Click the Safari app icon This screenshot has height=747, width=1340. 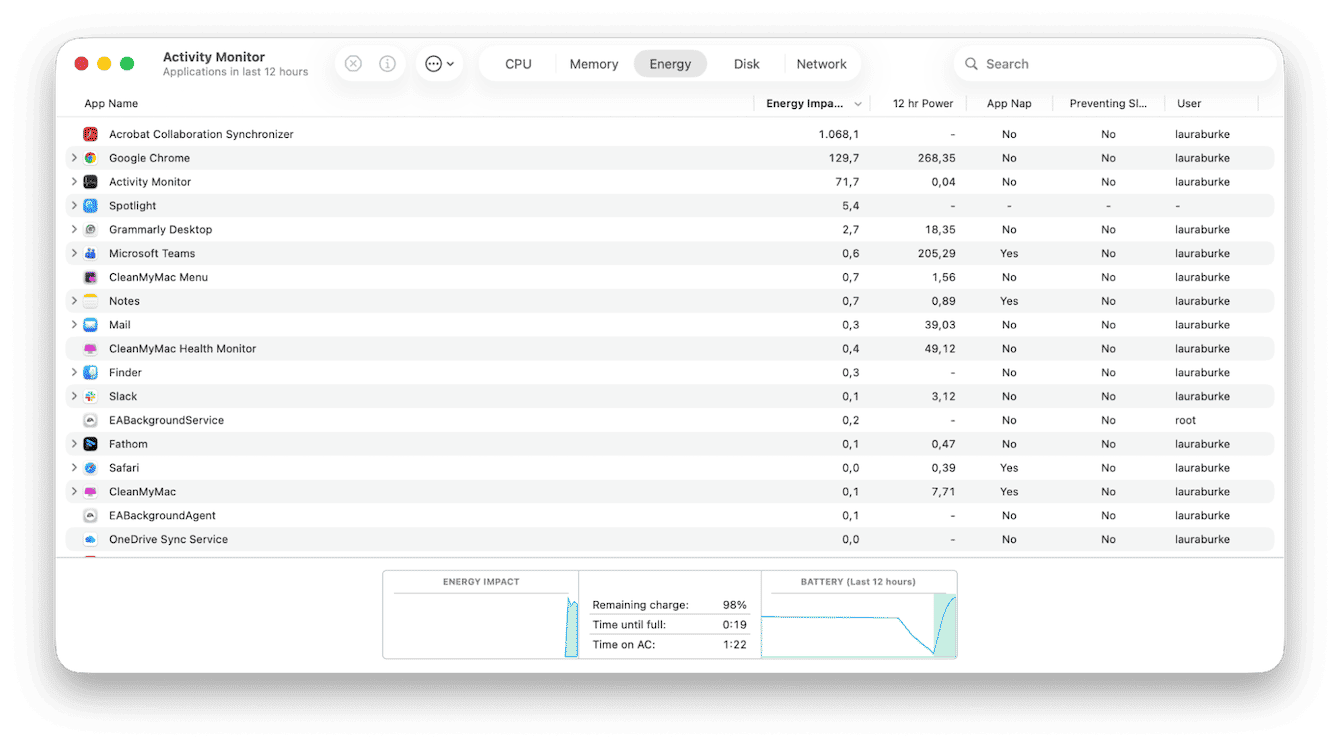[90, 467]
